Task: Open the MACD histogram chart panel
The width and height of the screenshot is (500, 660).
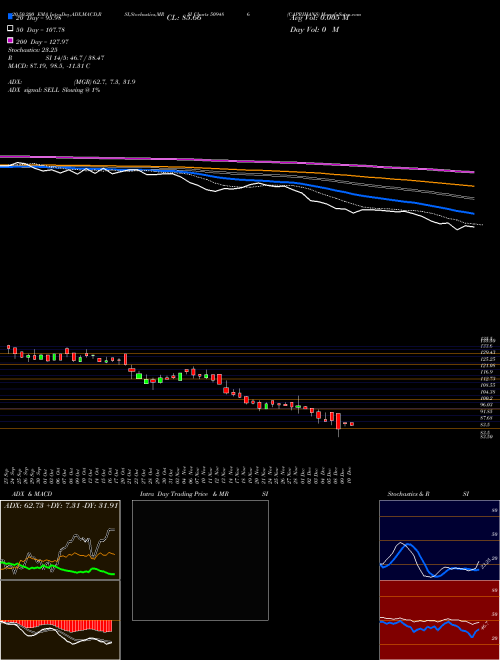Action: pos(60,620)
